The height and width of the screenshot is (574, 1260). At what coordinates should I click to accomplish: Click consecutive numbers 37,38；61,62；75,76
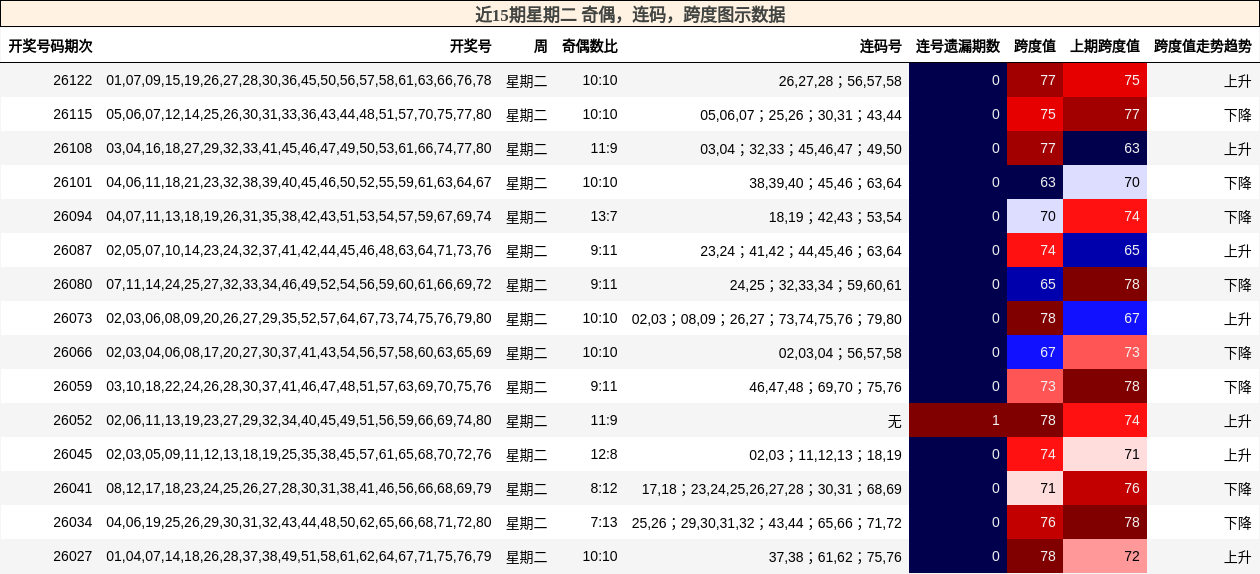(x=835, y=557)
